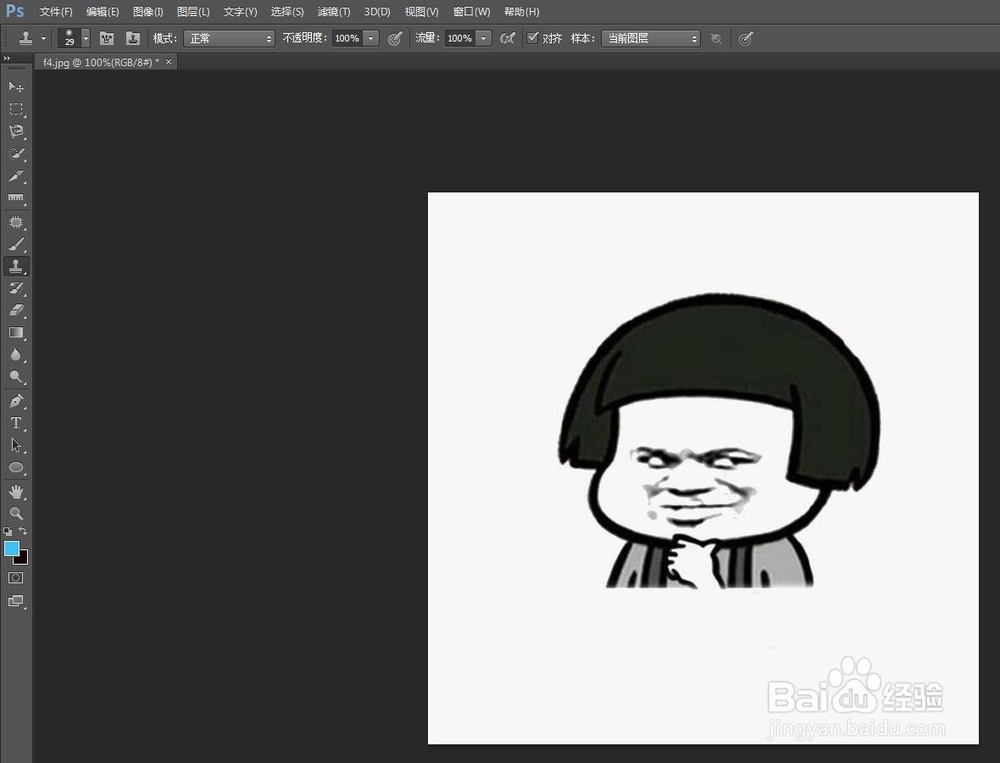Open the 不透明度 opacity slider arrow

pos(371,38)
